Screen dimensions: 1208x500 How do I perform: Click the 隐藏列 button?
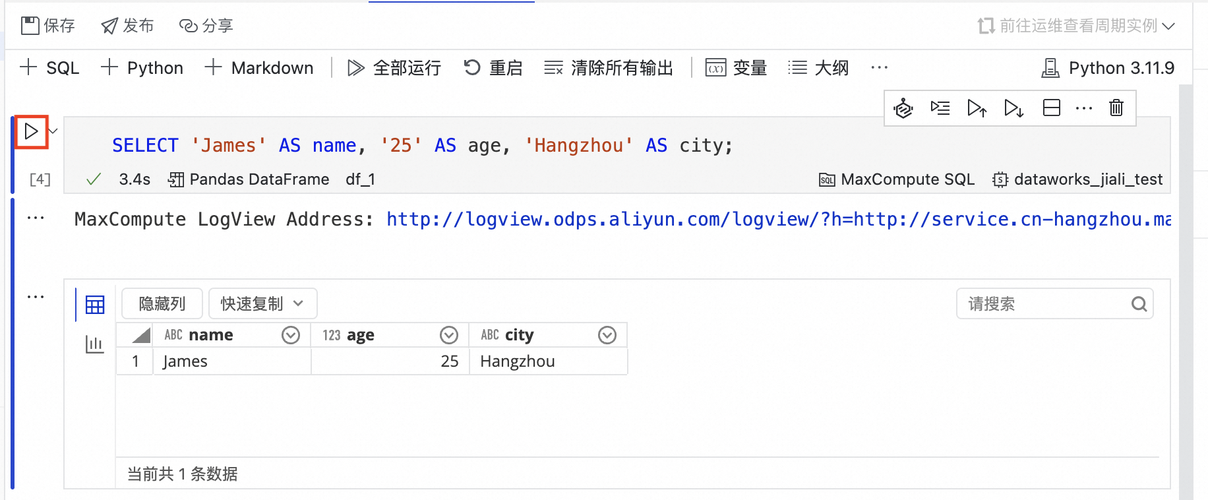pyautogui.click(x=162, y=304)
